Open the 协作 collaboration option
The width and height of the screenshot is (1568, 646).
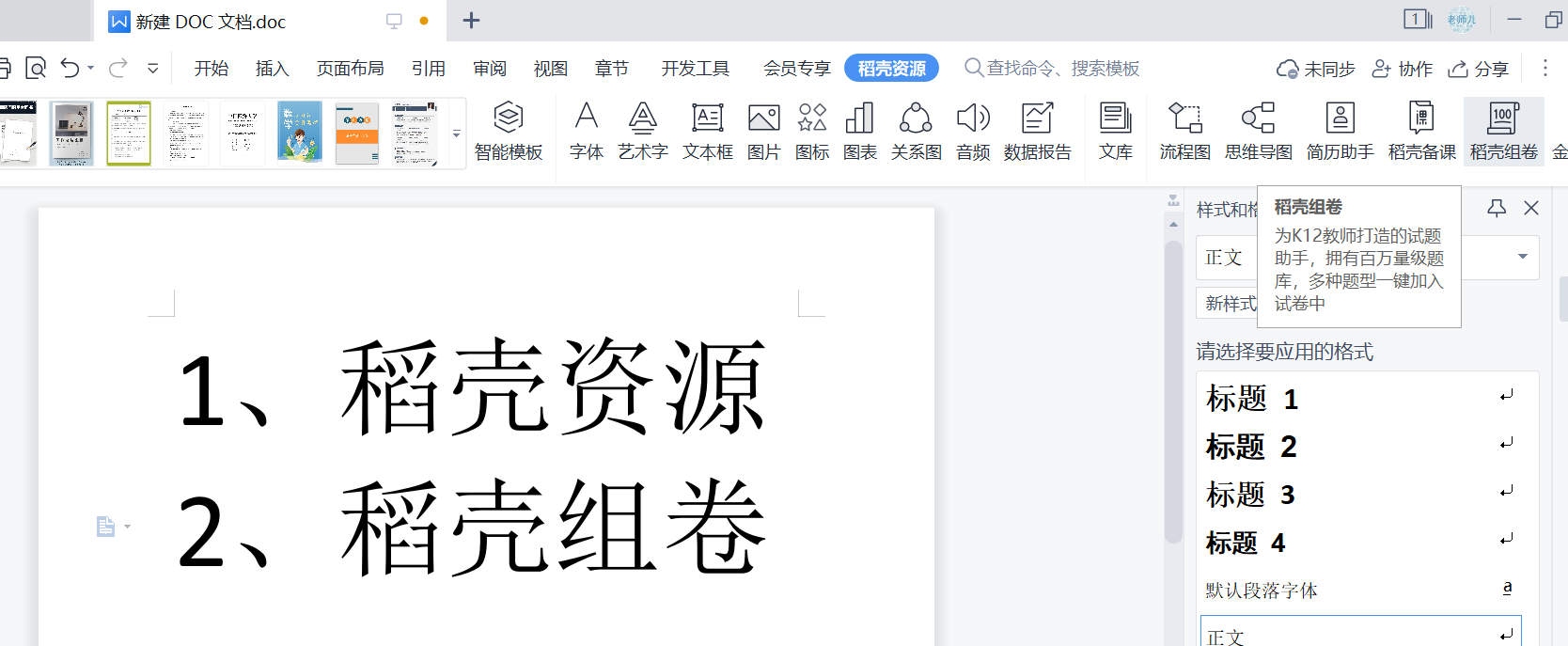click(1402, 69)
